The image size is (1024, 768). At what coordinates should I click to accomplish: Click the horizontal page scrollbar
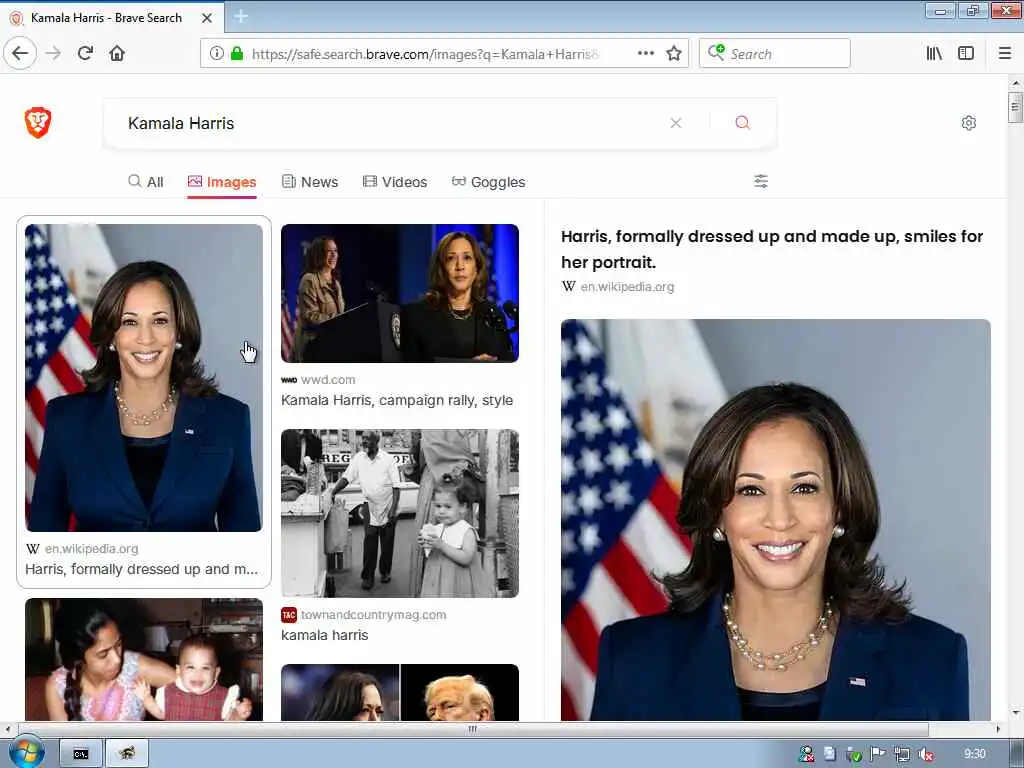473,729
